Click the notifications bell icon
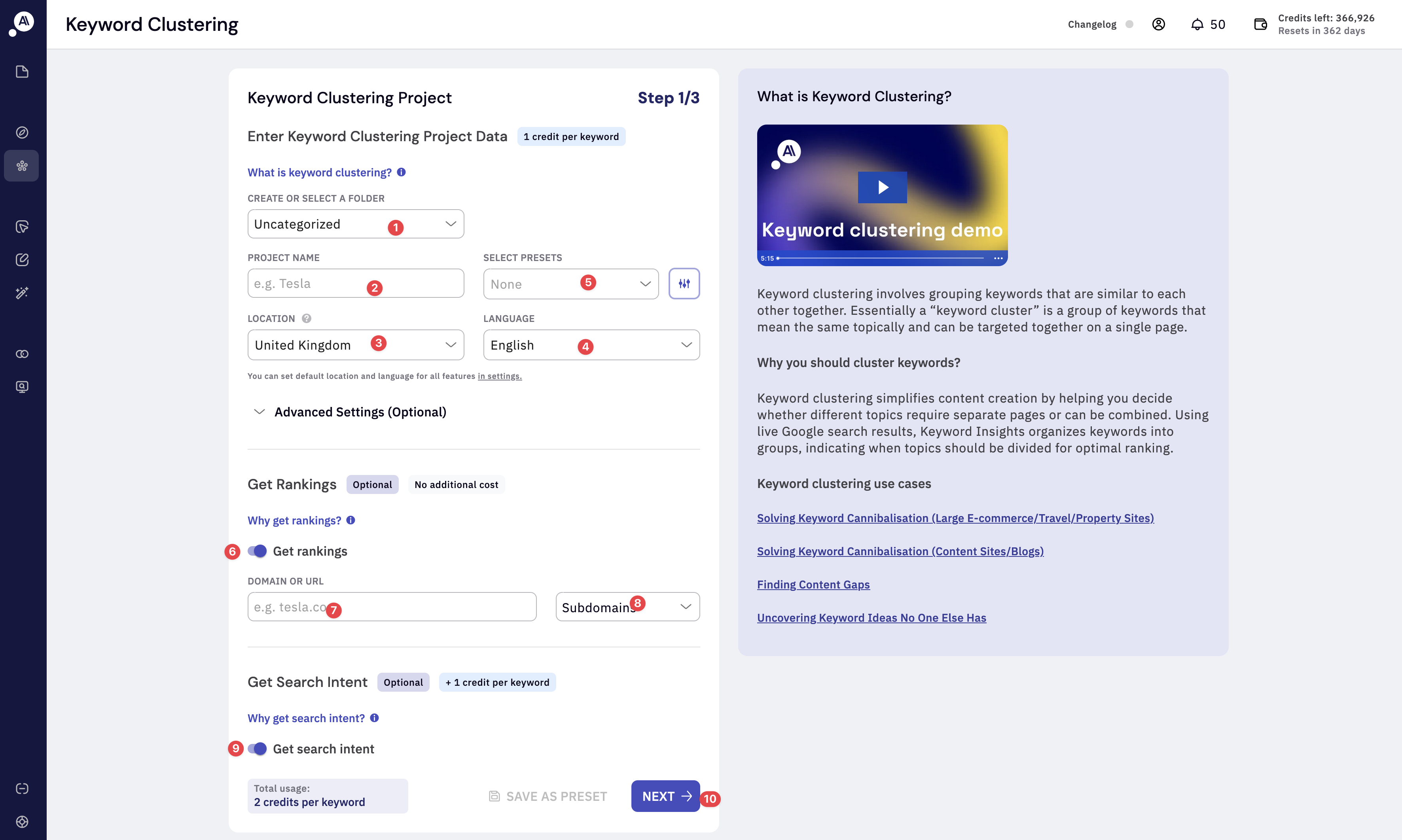The image size is (1402, 840). [1197, 25]
